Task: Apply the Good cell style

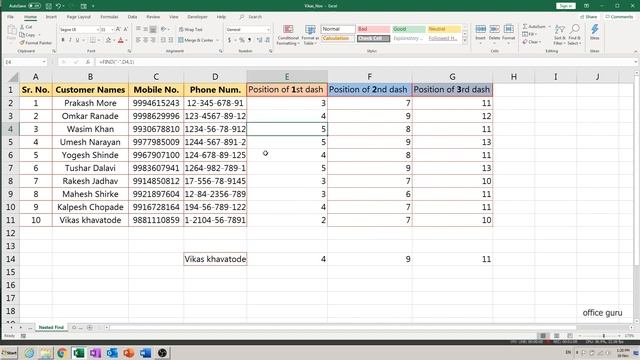Action: click(409, 29)
